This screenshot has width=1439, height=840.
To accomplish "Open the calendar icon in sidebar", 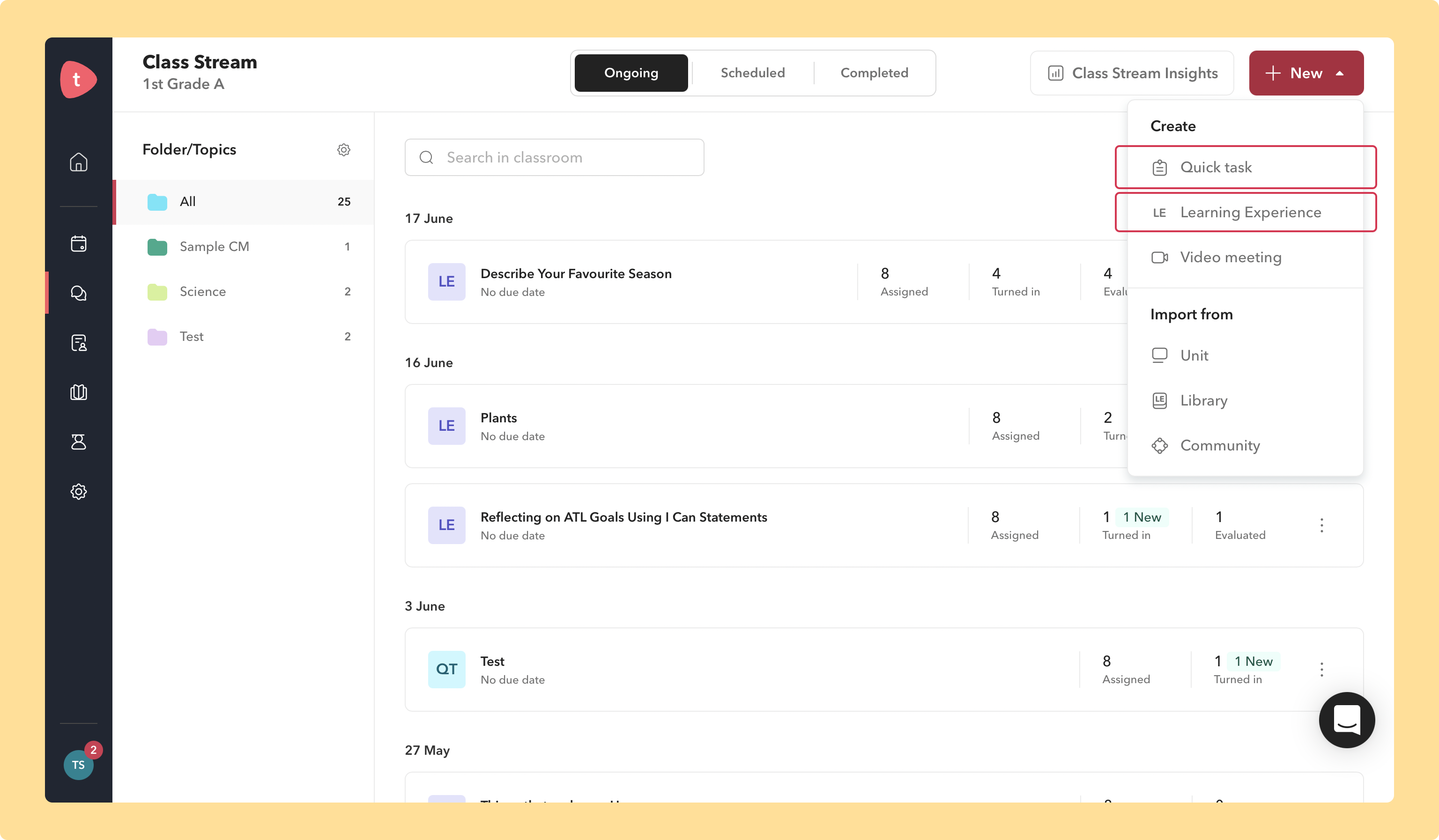I will (x=78, y=243).
